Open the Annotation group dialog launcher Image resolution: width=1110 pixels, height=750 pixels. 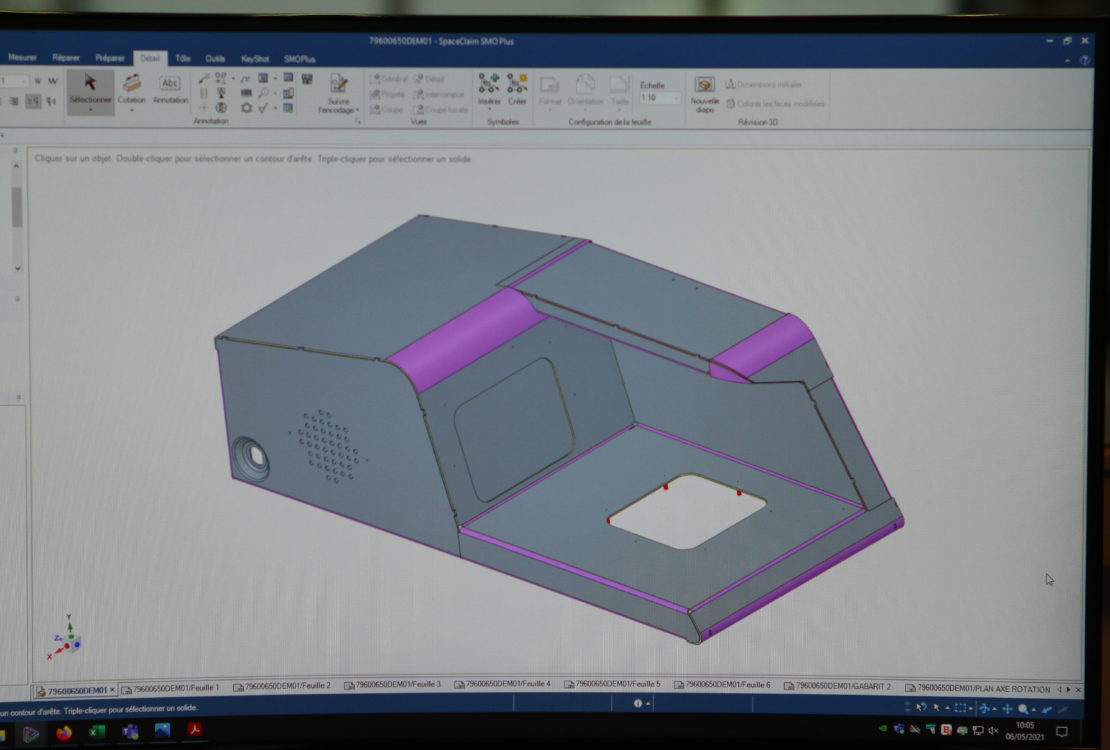tap(357, 122)
